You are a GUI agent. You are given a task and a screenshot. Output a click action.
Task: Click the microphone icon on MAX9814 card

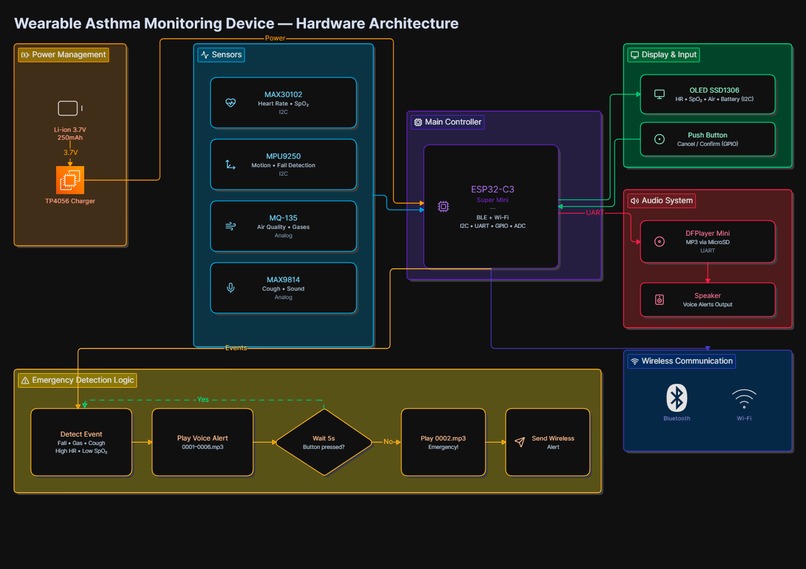click(231, 288)
